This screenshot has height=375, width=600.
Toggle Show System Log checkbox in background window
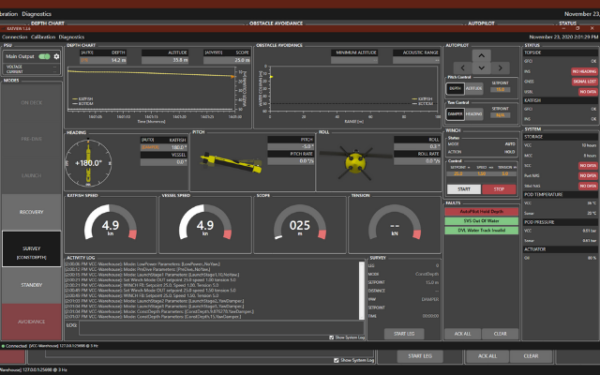(336, 360)
